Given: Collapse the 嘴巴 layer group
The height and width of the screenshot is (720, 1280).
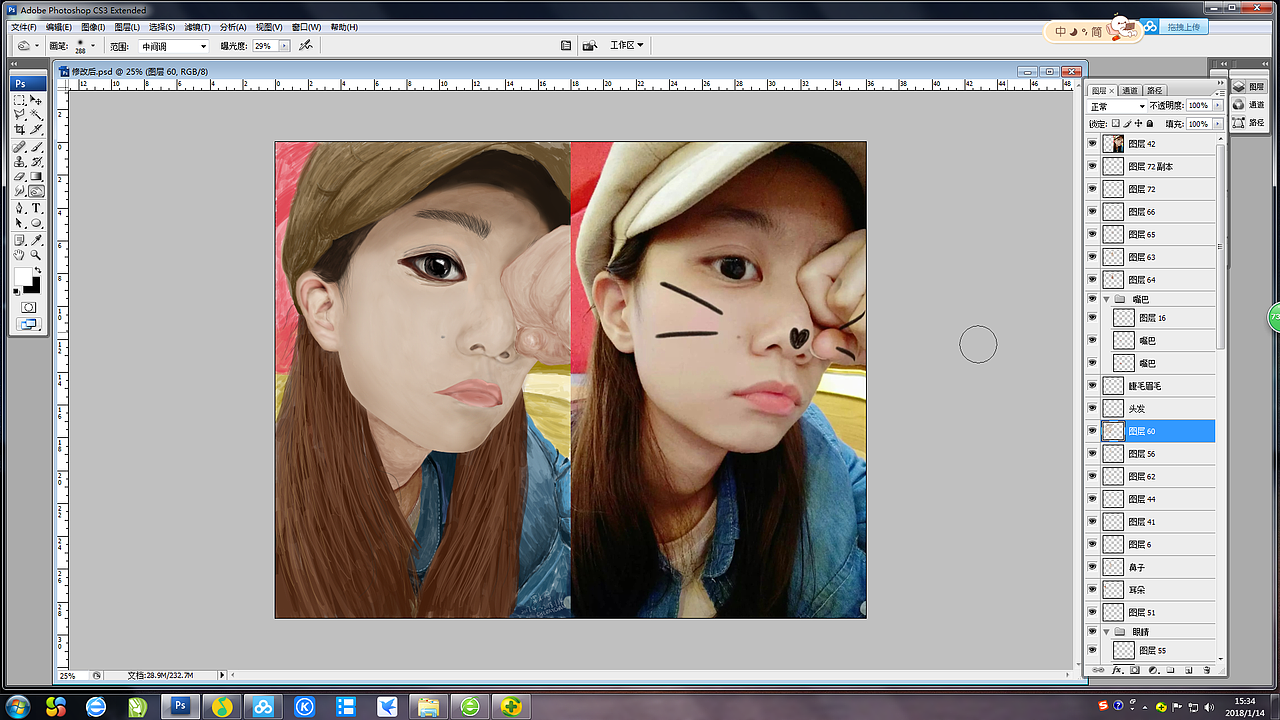Looking at the screenshot, I should (1107, 299).
